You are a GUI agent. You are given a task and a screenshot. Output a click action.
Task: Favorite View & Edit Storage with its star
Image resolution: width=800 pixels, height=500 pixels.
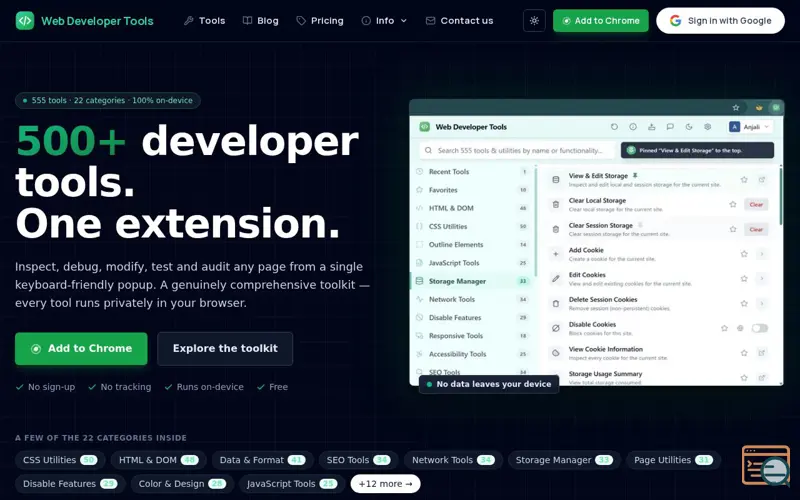pyautogui.click(x=744, y=180)
